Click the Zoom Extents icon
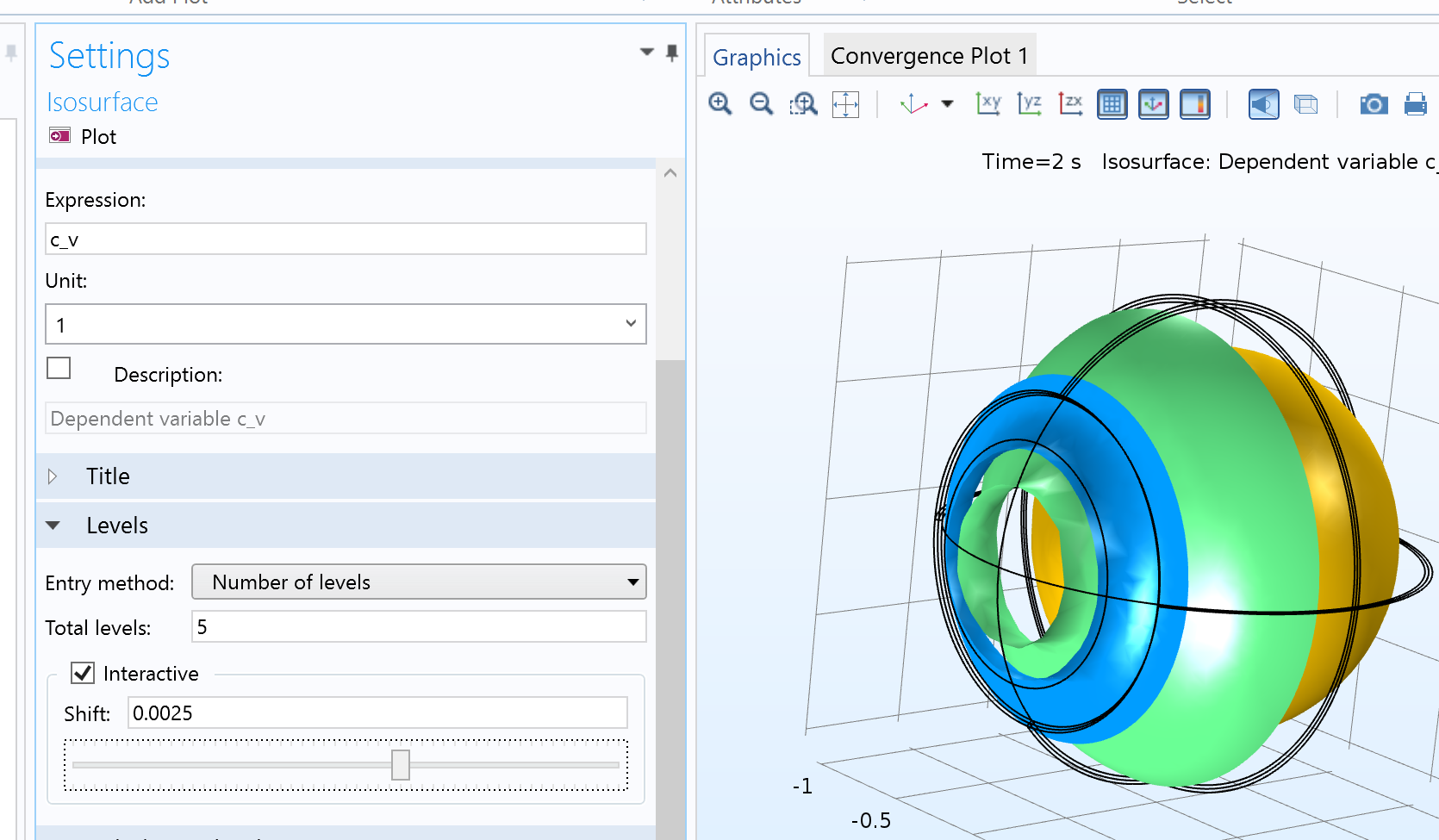 (845, 104)
